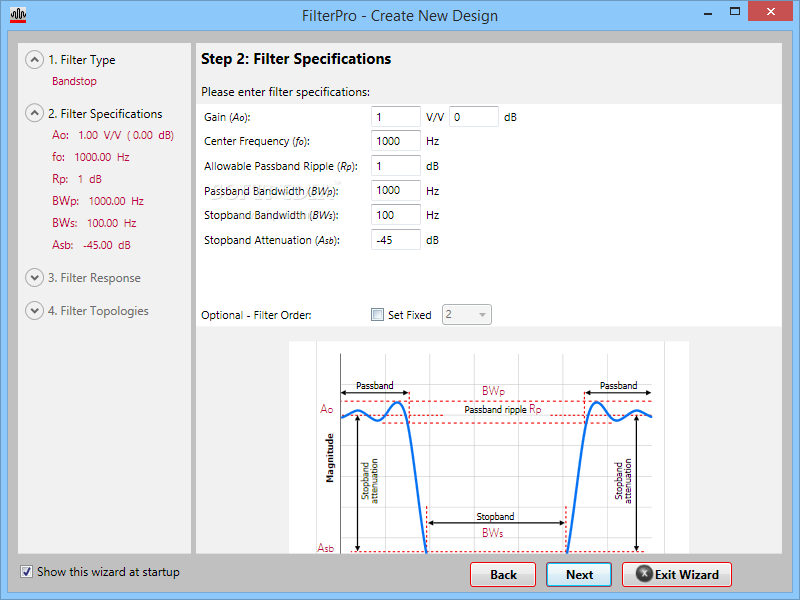Collapse the 1. Filter Type section chevron
This screenshot has width=800, height=600.
34,60
